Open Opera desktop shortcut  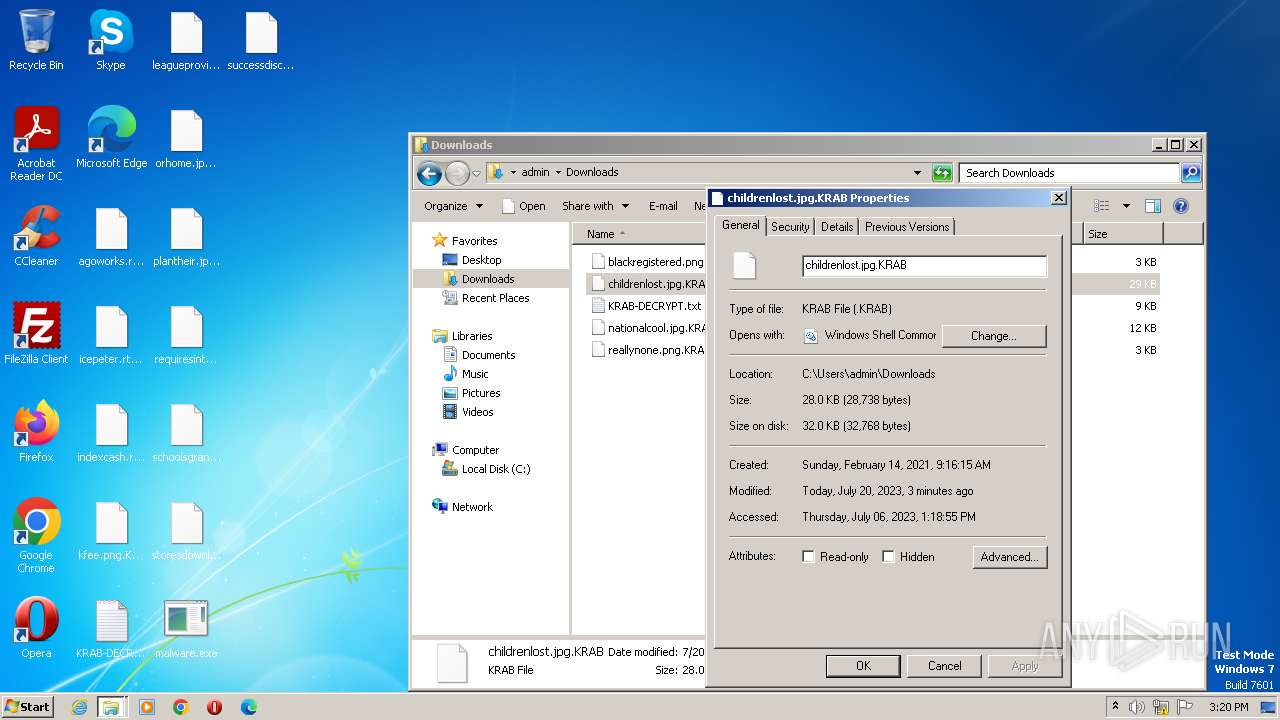point(36,628)
